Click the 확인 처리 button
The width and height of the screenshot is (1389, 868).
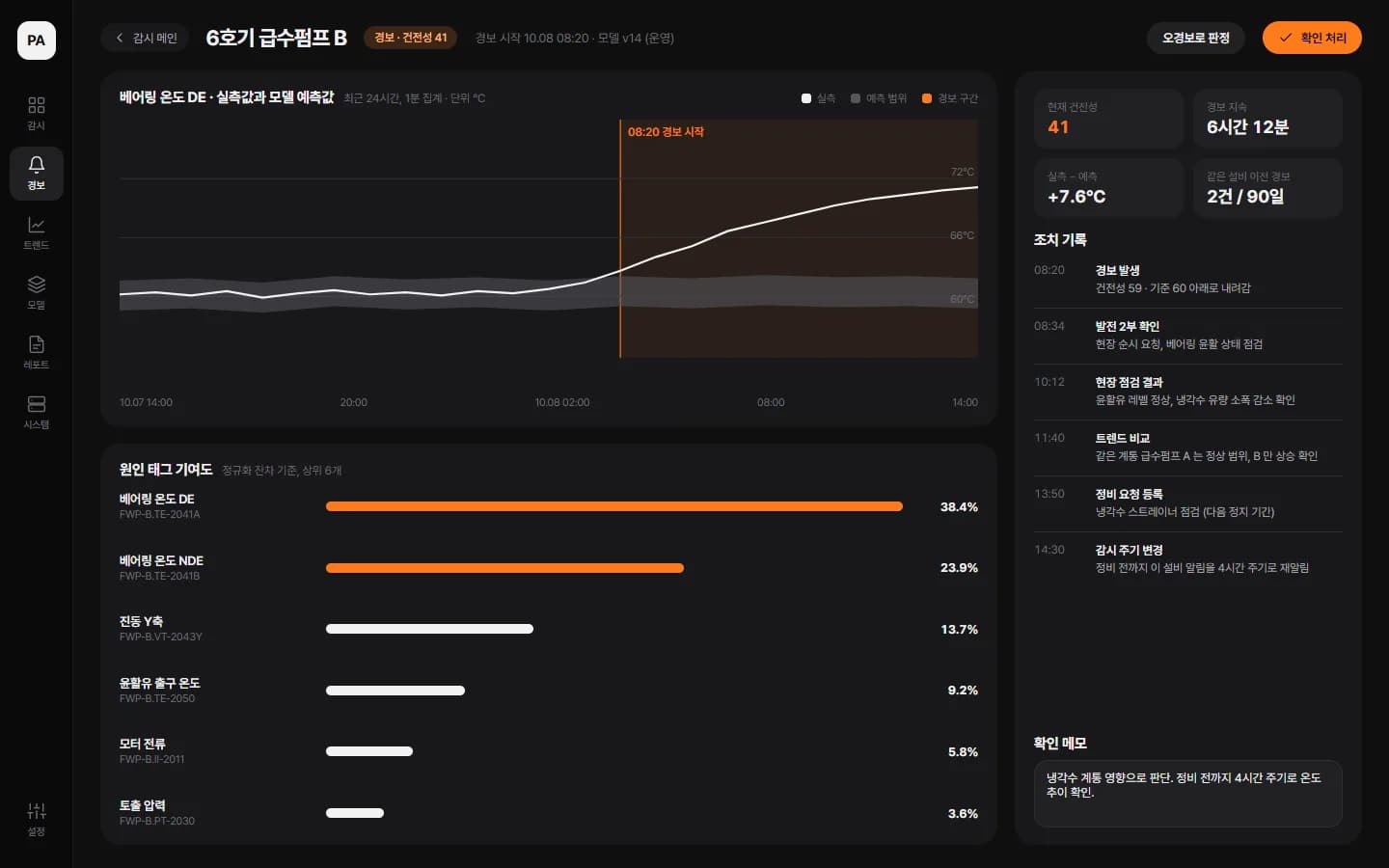pos(1312,38)
